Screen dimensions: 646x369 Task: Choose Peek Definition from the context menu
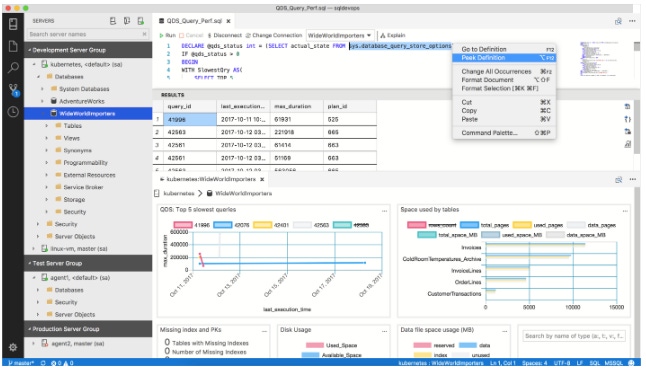(x=504, y=58)
